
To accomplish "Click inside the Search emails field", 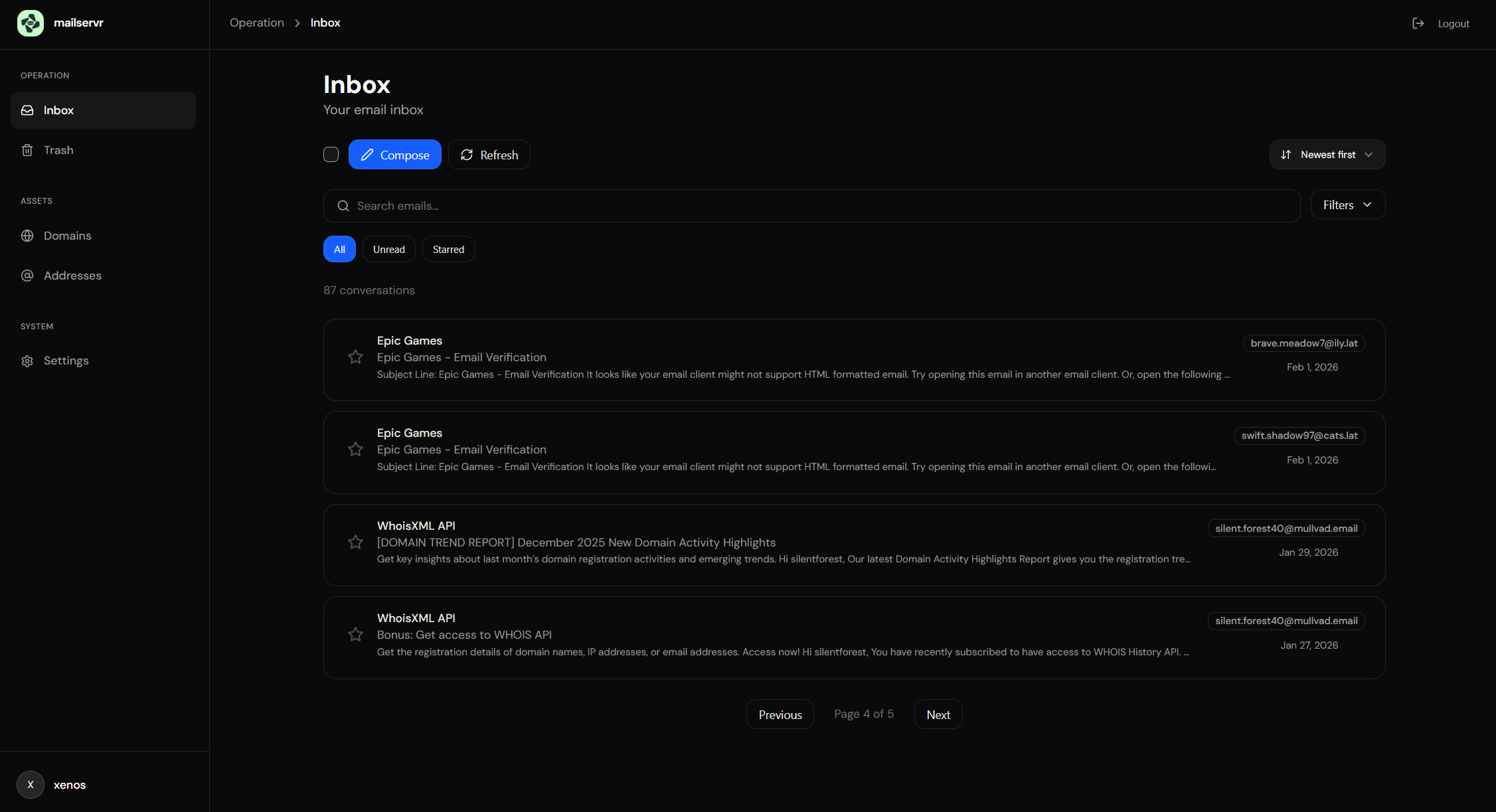I will coord(598,206).
